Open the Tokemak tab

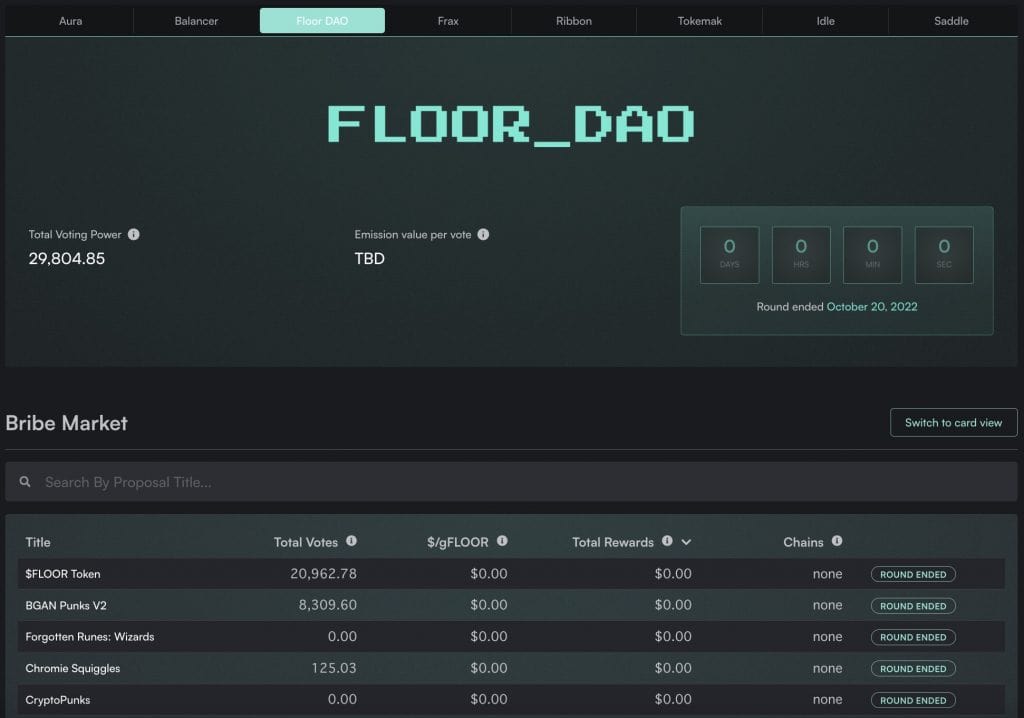pos(699,21)
